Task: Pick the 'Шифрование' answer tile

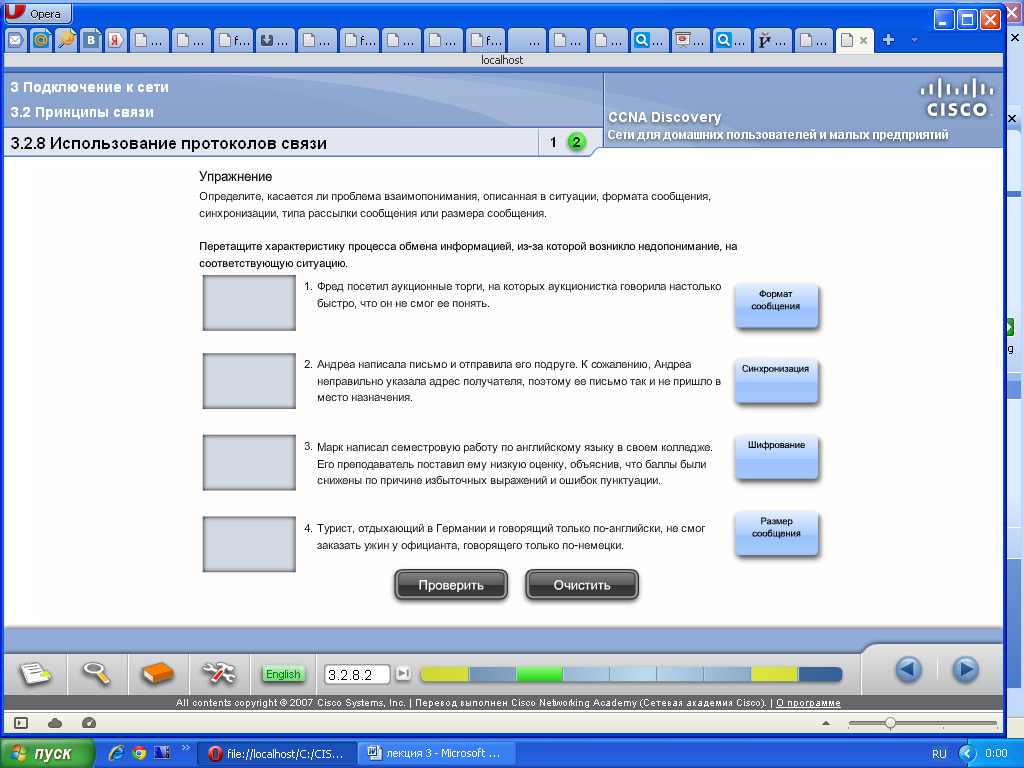Action: point(776,457)
